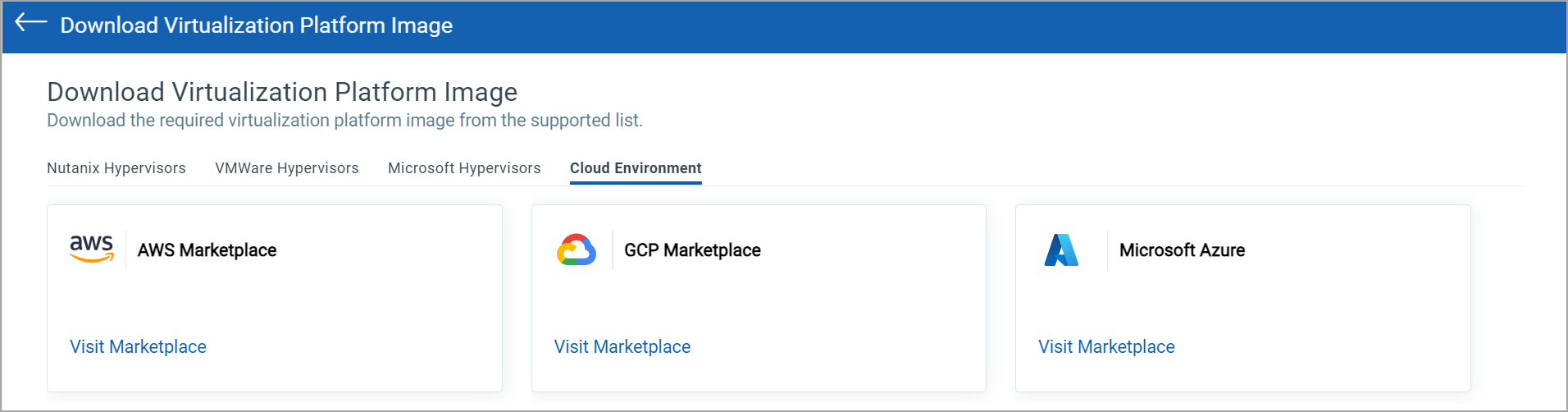Click the Microsoft Azure logo icon
The width and height of the screenshot is (1568, 412).
tap(1061, 249)
